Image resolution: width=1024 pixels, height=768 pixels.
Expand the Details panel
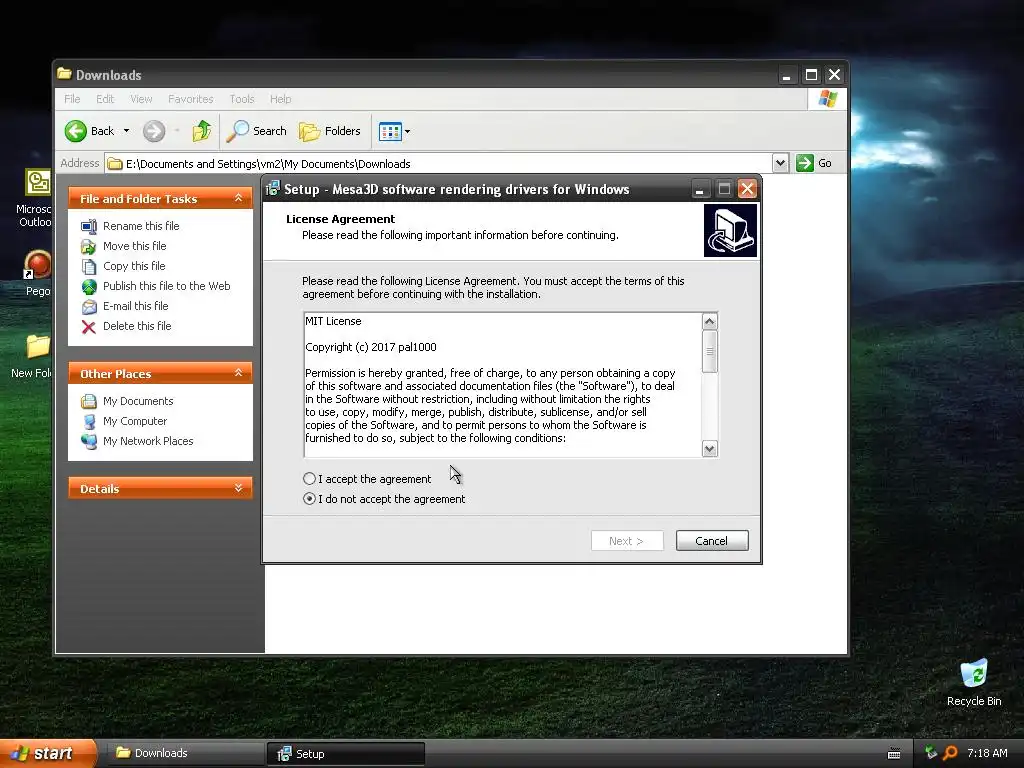tap(238, 488)
